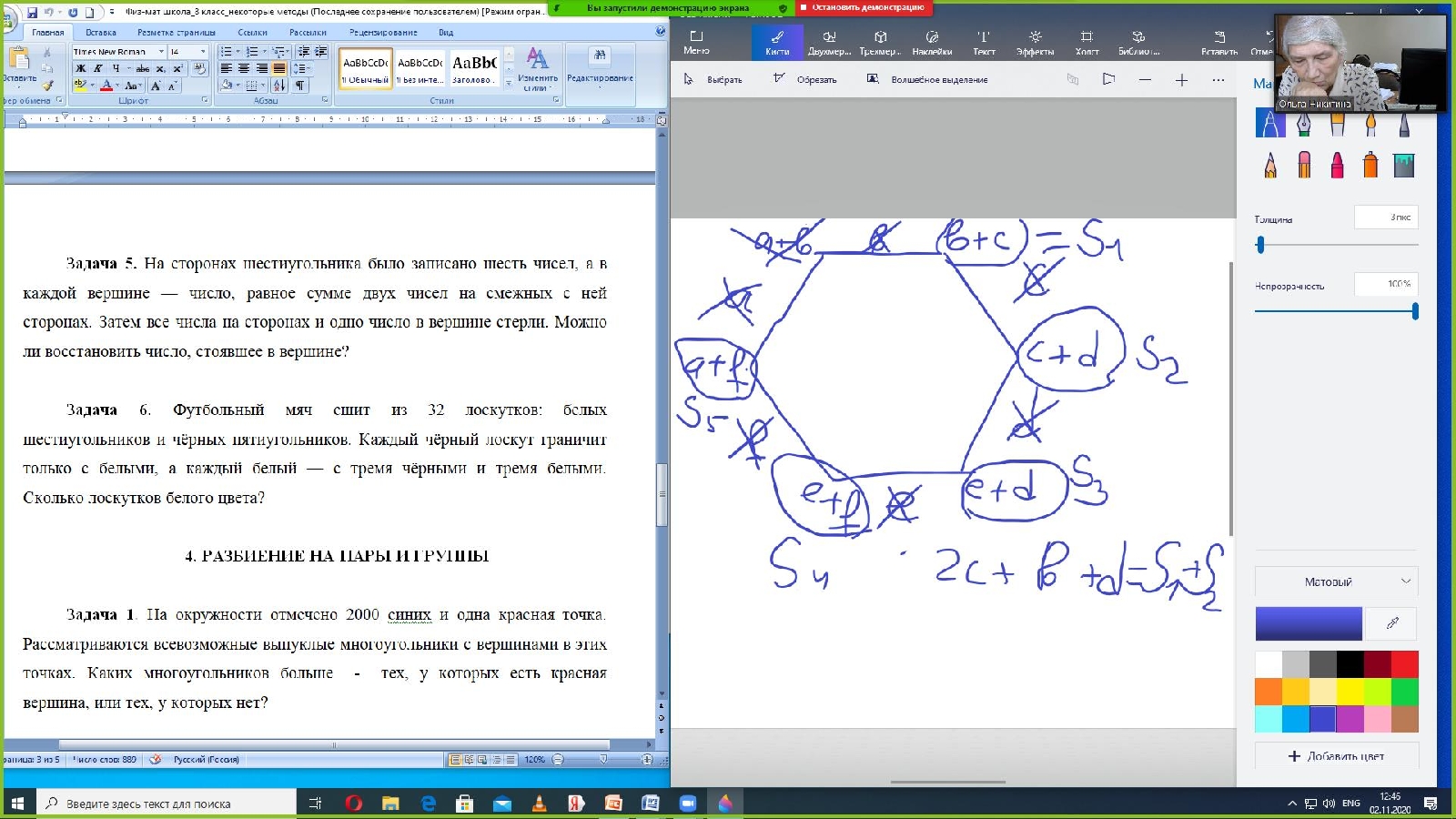Screen dimensions: 1456x819
Task: Toggle center text alignment in Word
Action: coord(244,68)
